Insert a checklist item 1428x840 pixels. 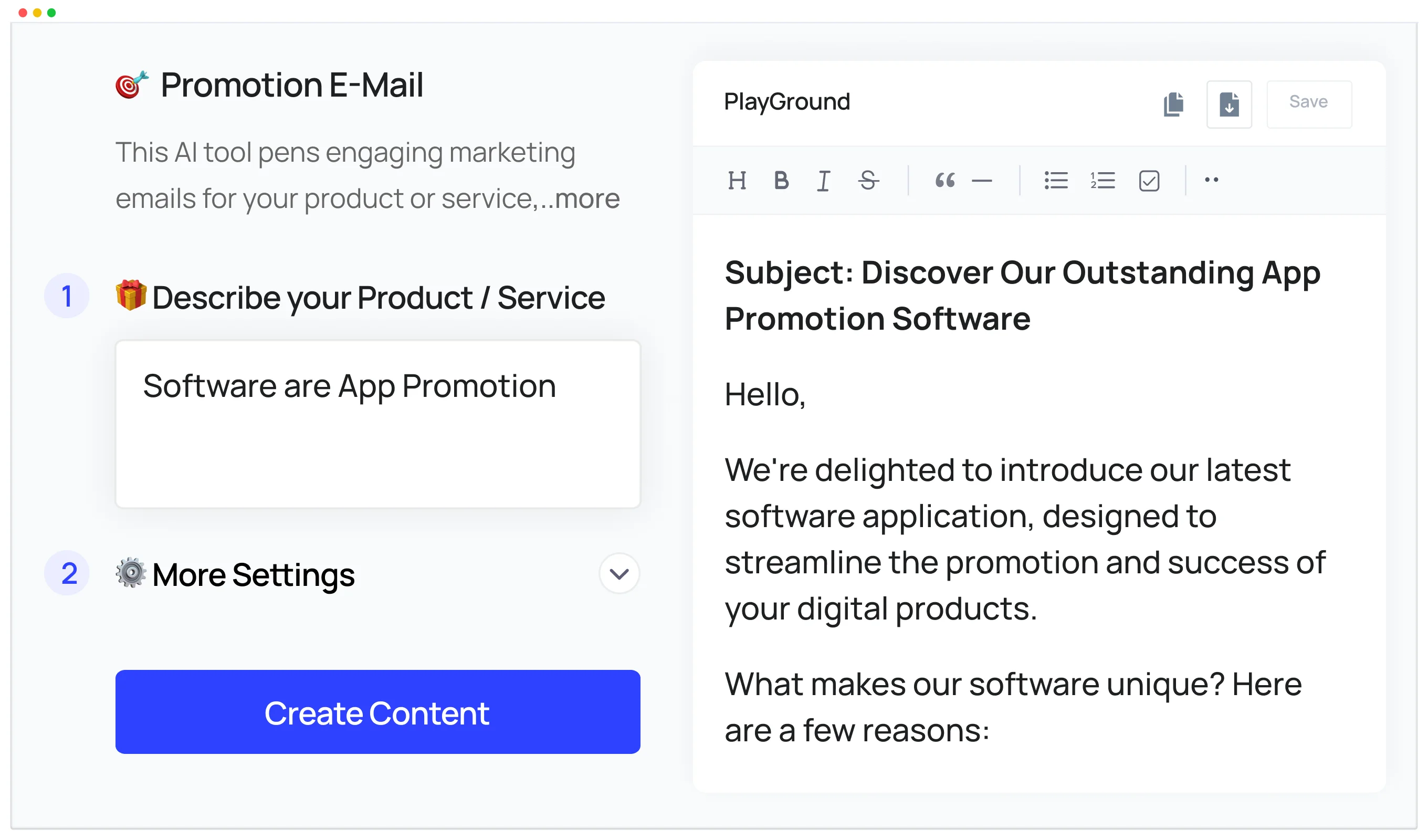[x=1148, y=180]
